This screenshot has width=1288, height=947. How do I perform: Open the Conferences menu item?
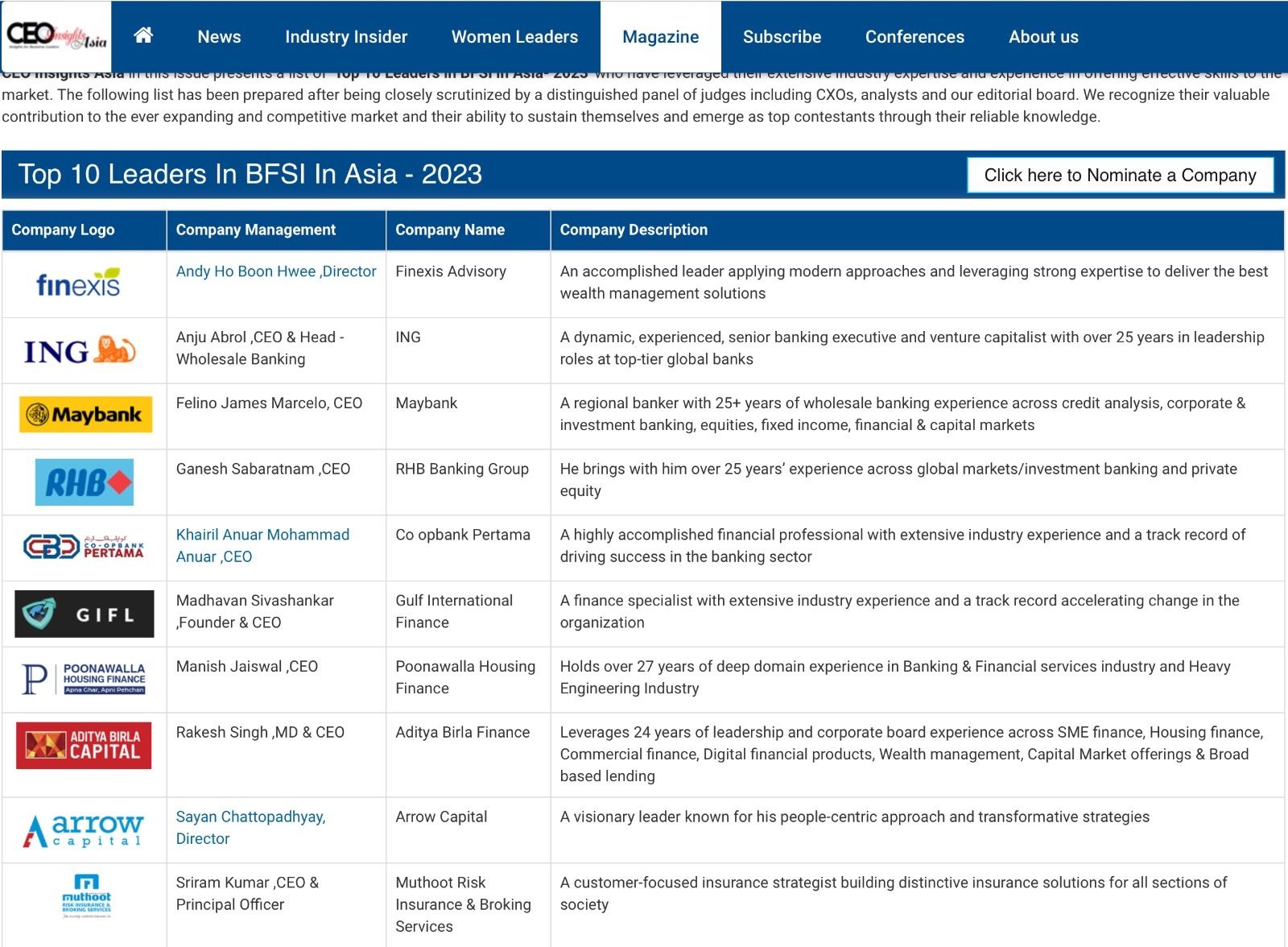(914, 37)
